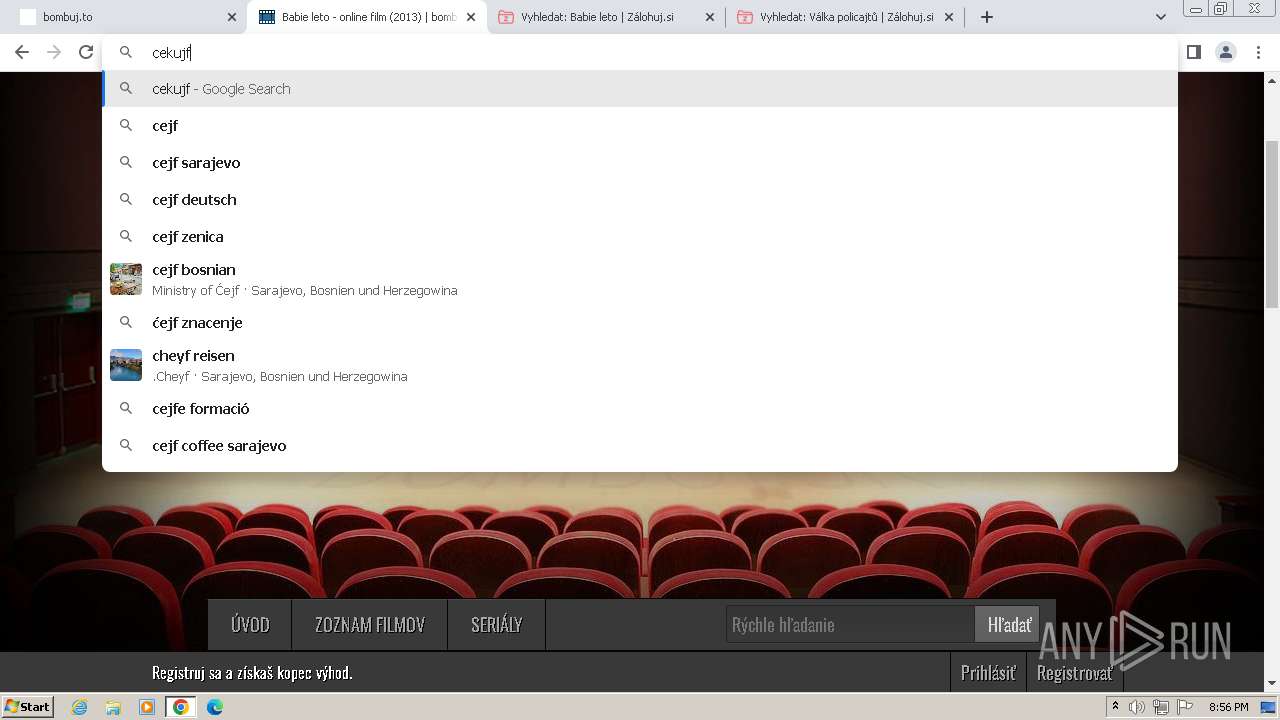Close the Vyhledat: Babie leto tab

pos(710,17)
